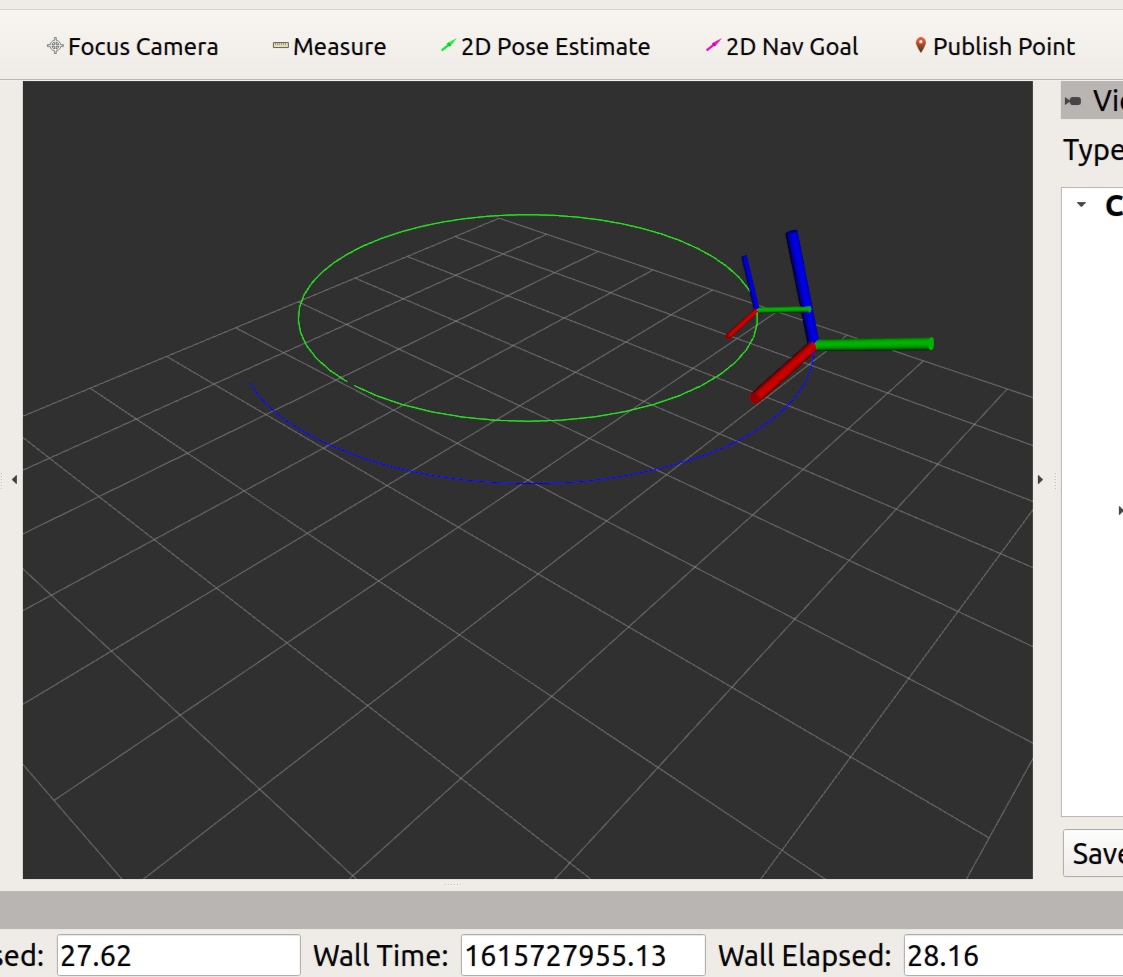Viewport: 1123px width, 977px height.
Task: Click the Views panel header icon
Action: (1072, 100)
